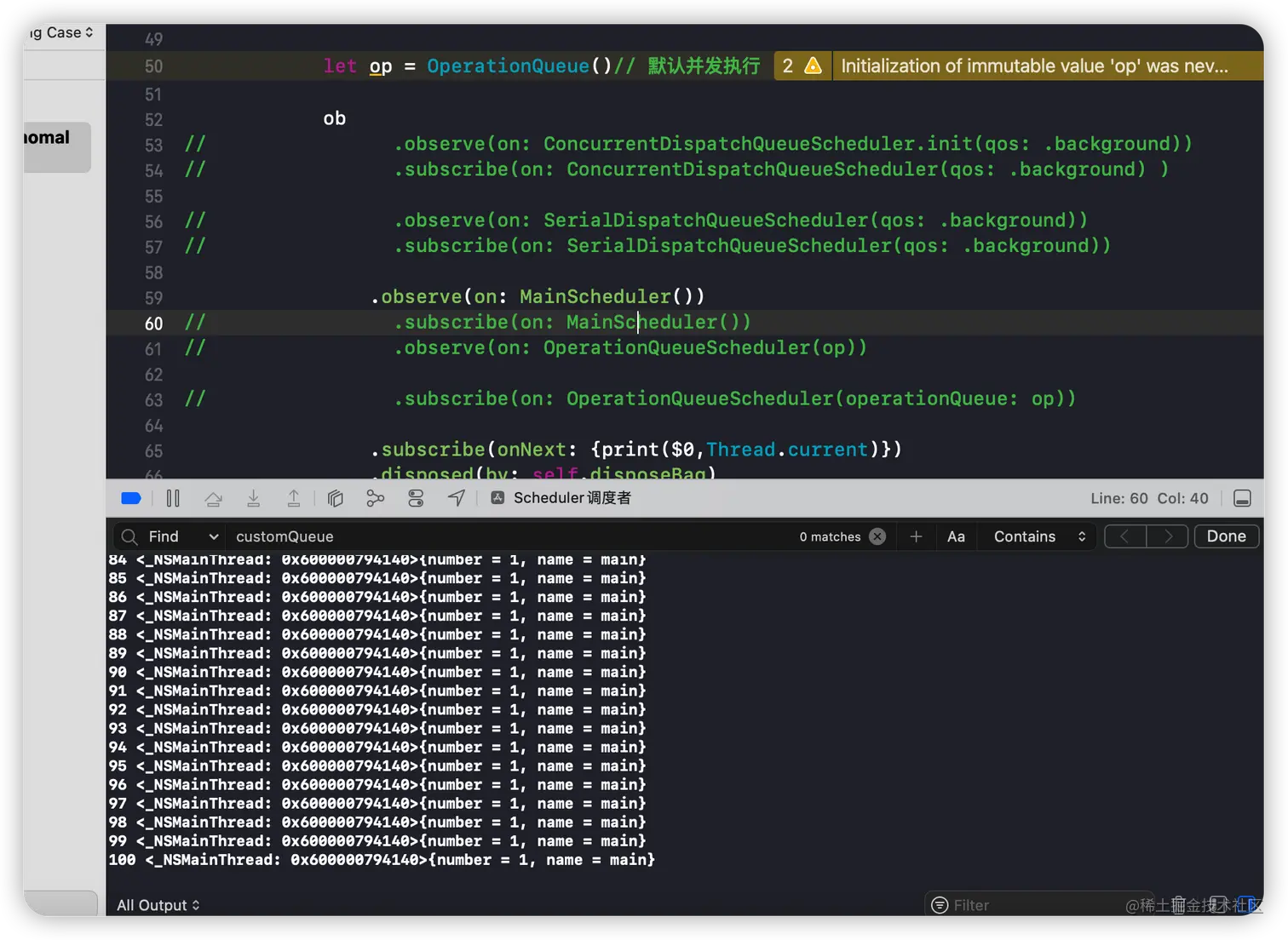Click console output row numbered 100
This screenshot has height=940, width=1288.
382,860
